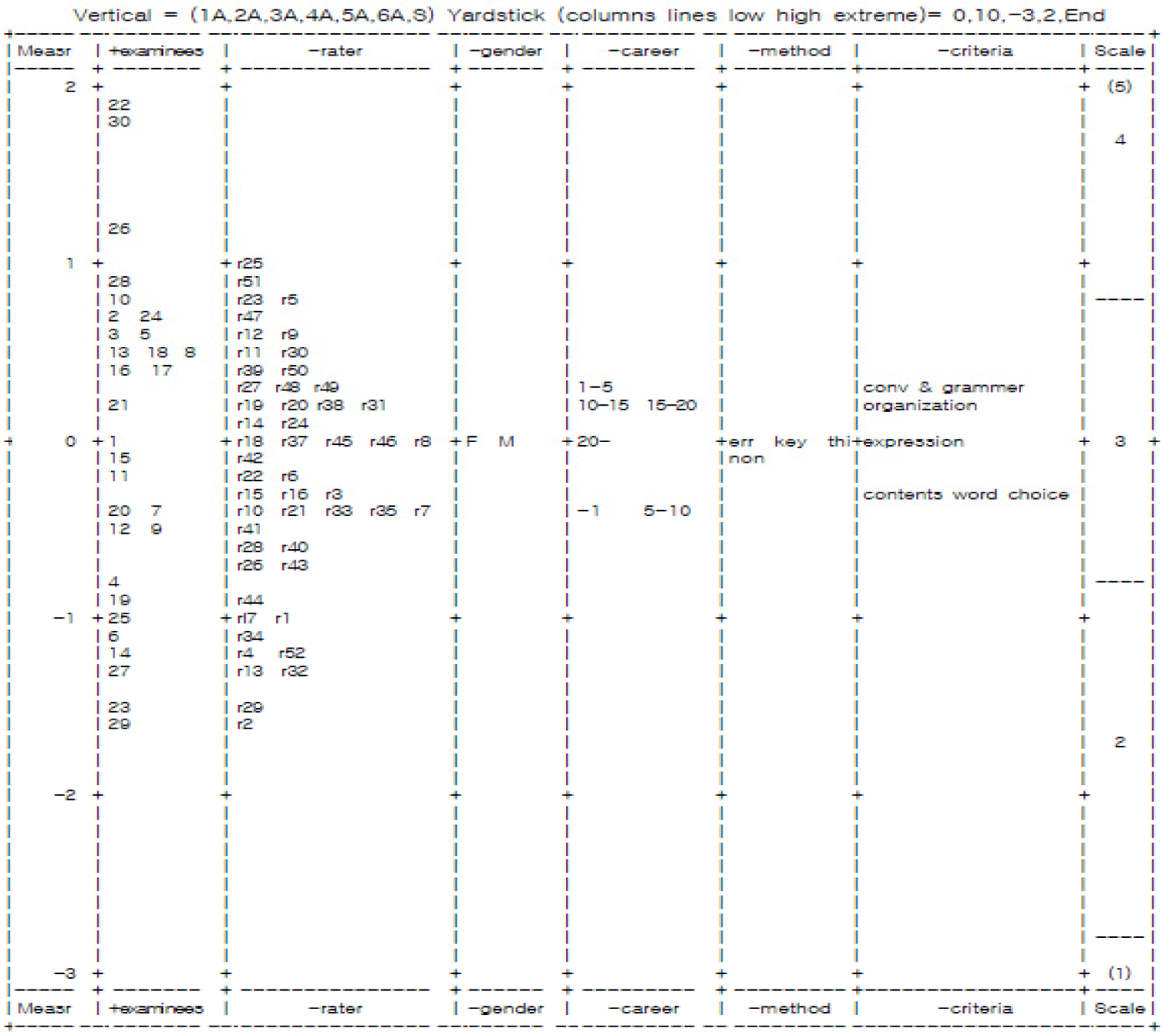
Task: Click rater label r43
Action: tap(295, 565)
